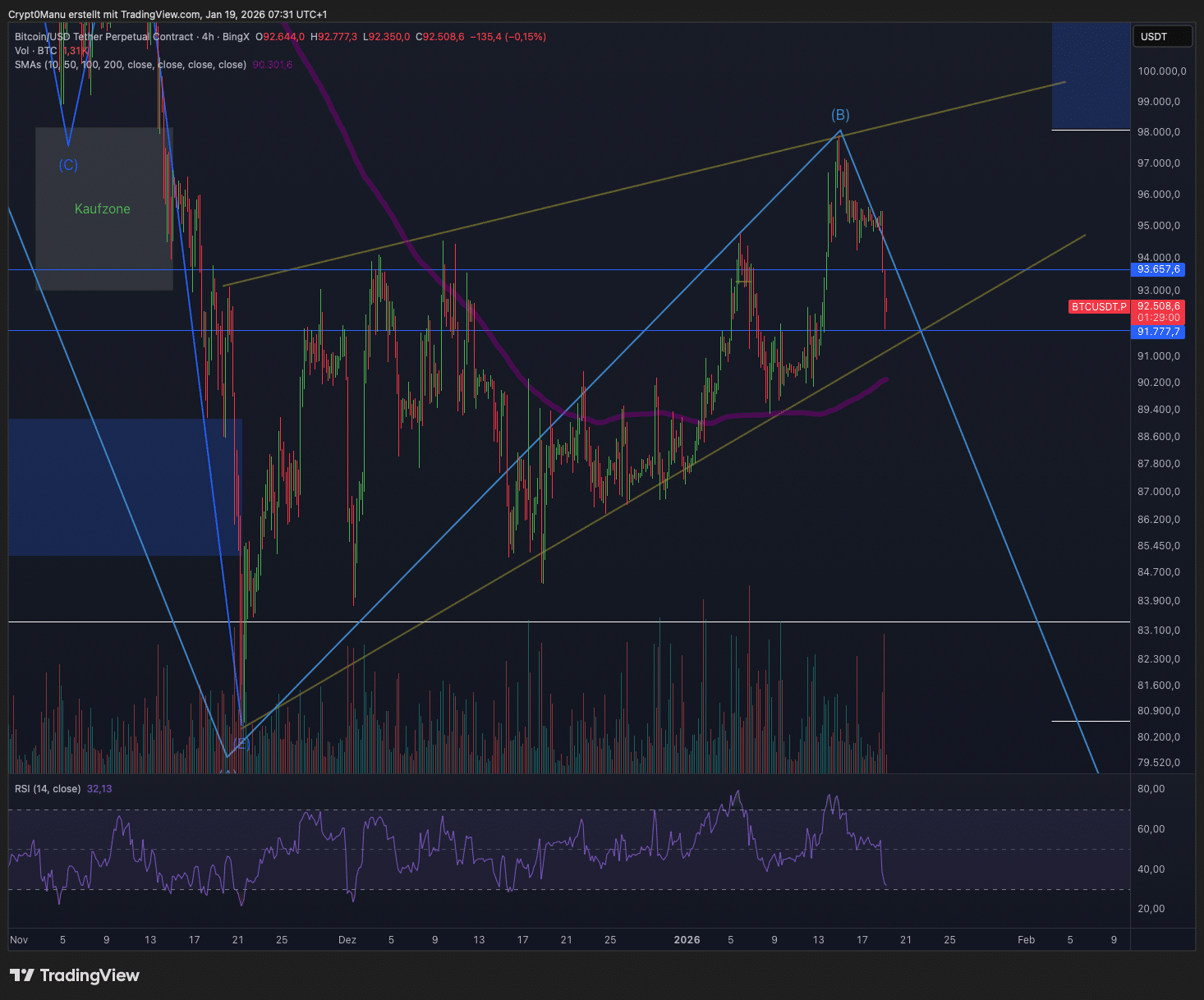Click the Bitcoin/USD Tether Perpetual Contract title

[x=104, y=37]
